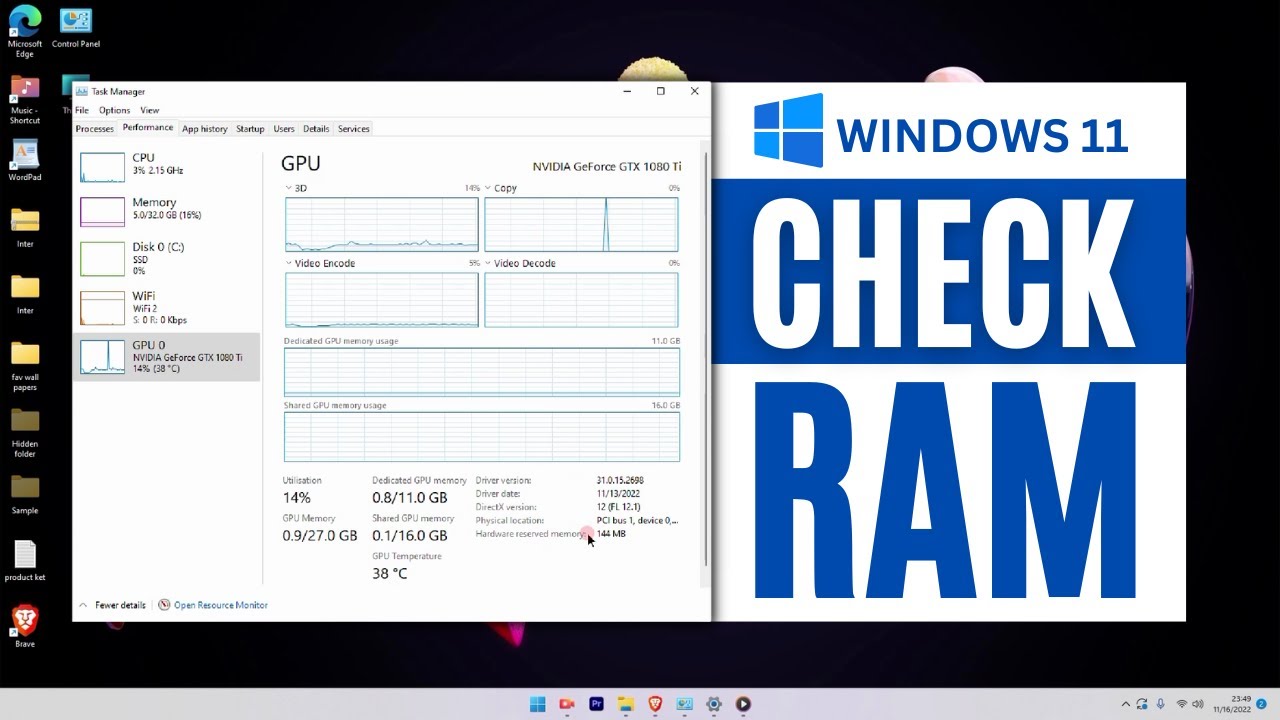Screen dimensions: 1280x720
Task: Click the volume speaker tray icon
Action: [x=1198, y=704]
